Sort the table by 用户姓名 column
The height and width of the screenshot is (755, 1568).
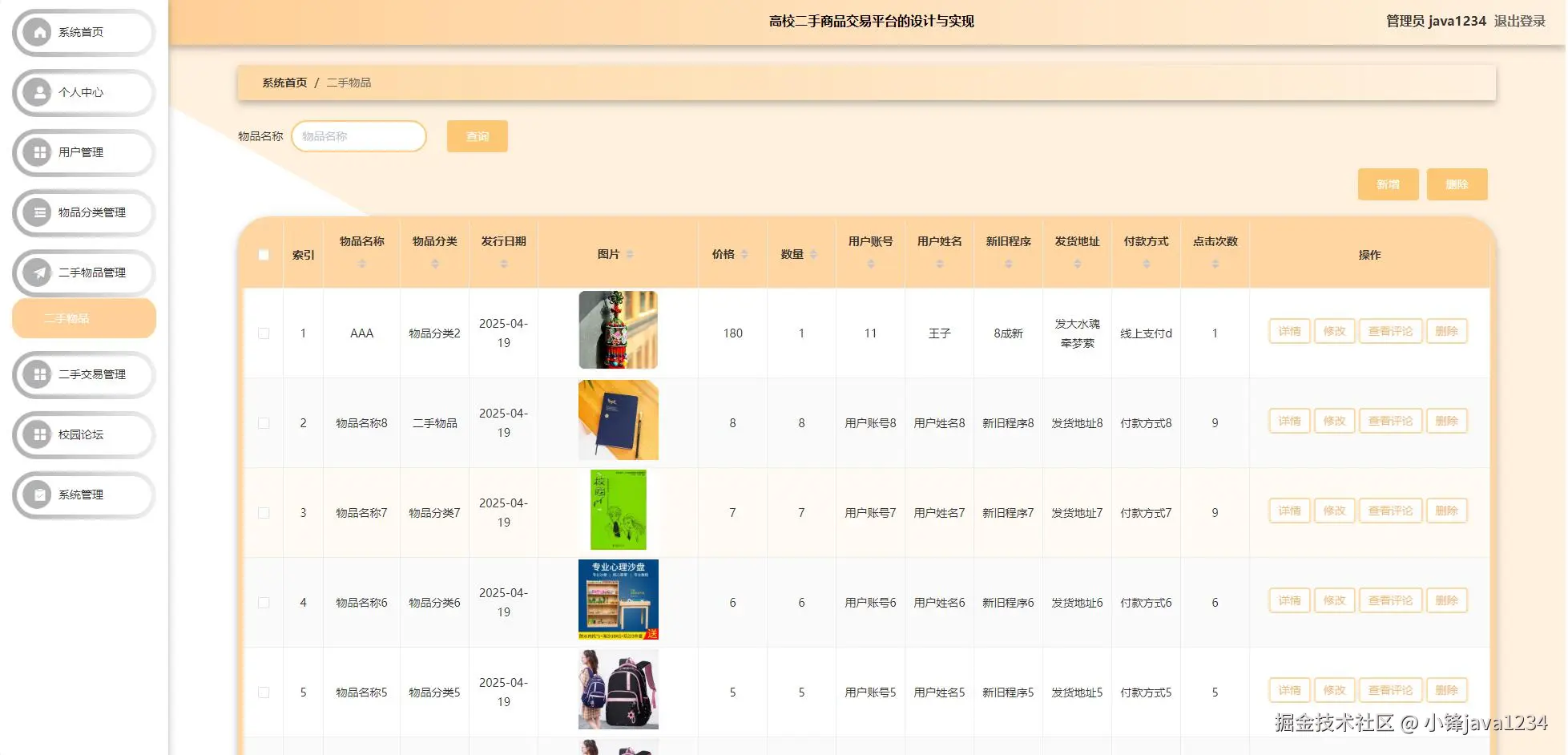point(940,264)
